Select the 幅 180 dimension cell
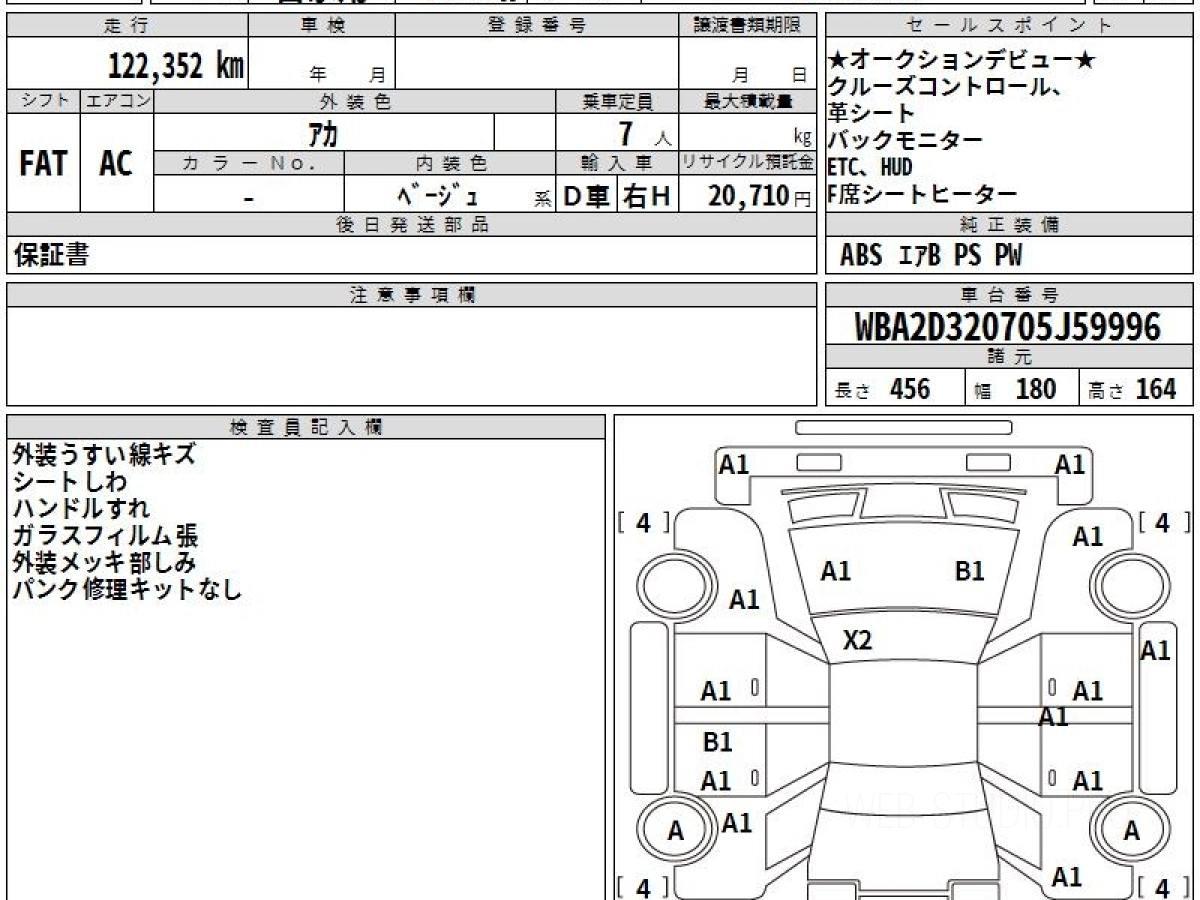1200x900 pixels. pyautogui.click(x=1022, y=388)
